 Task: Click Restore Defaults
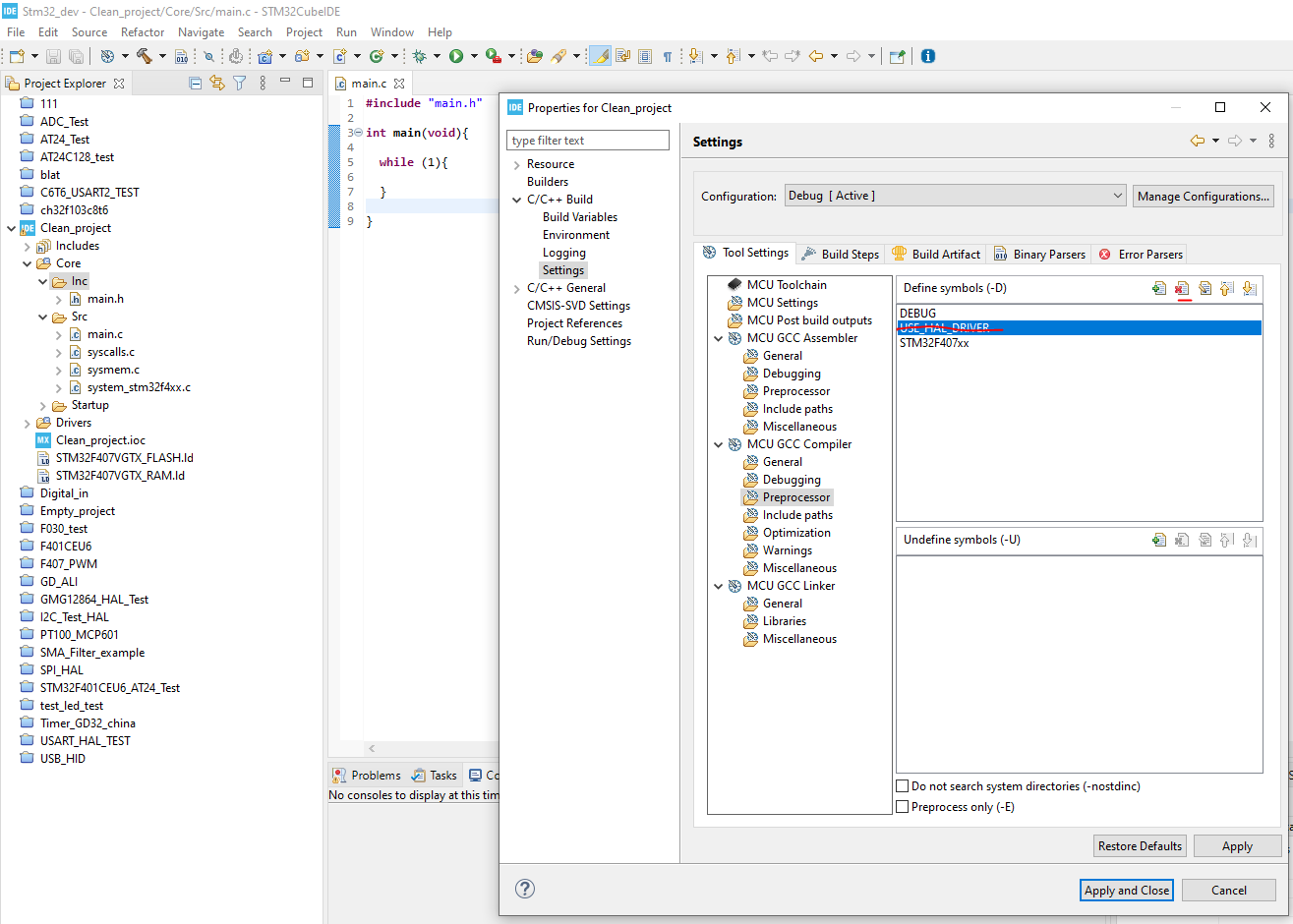[x=1140, y=845]
